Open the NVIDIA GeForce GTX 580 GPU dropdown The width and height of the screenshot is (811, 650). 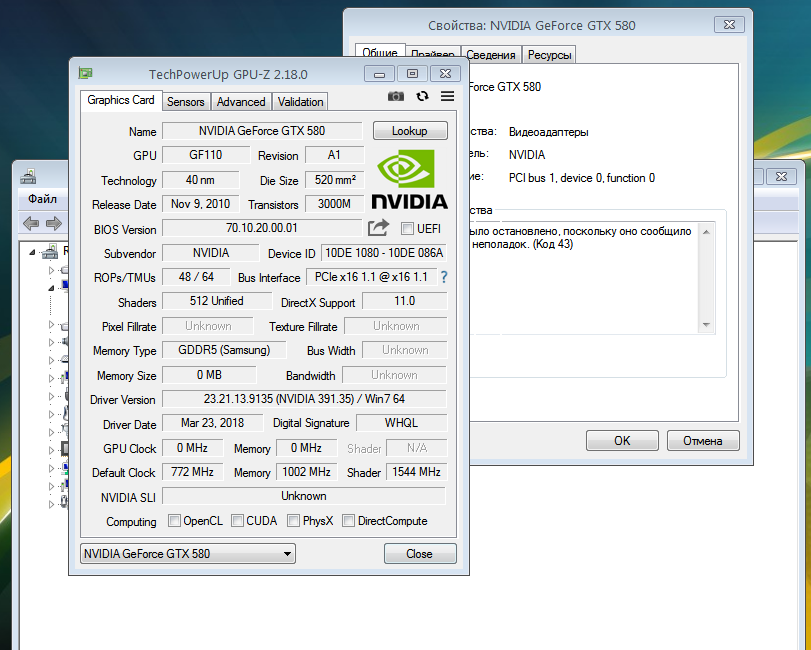(x=188, y=554)
